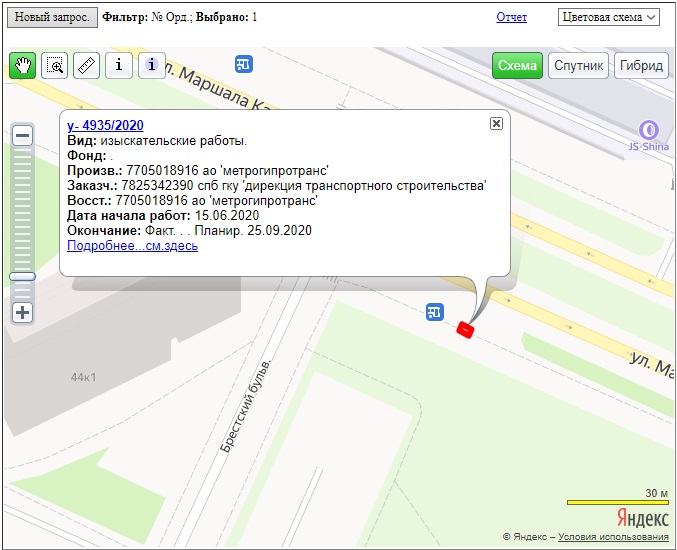Zoom out with the minus button
The height and width of the screenshot is (550, 677).
[x=22, y=136]
